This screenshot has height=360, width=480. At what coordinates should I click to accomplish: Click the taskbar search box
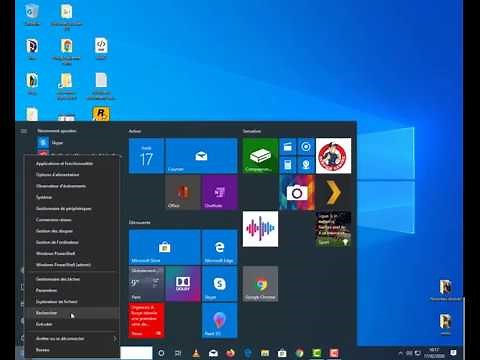coord(136,353)
